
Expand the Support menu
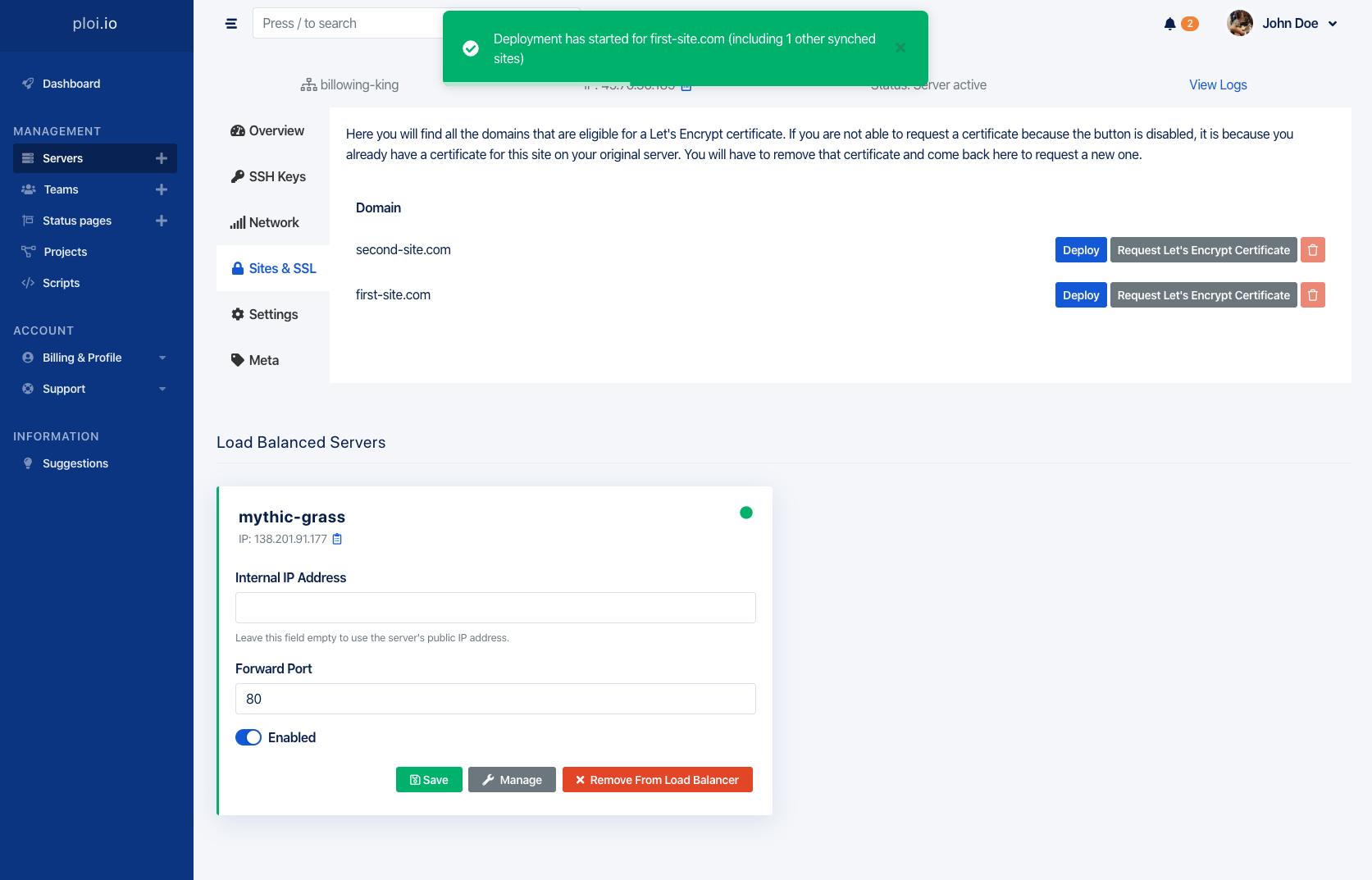[x=95, y=389]
